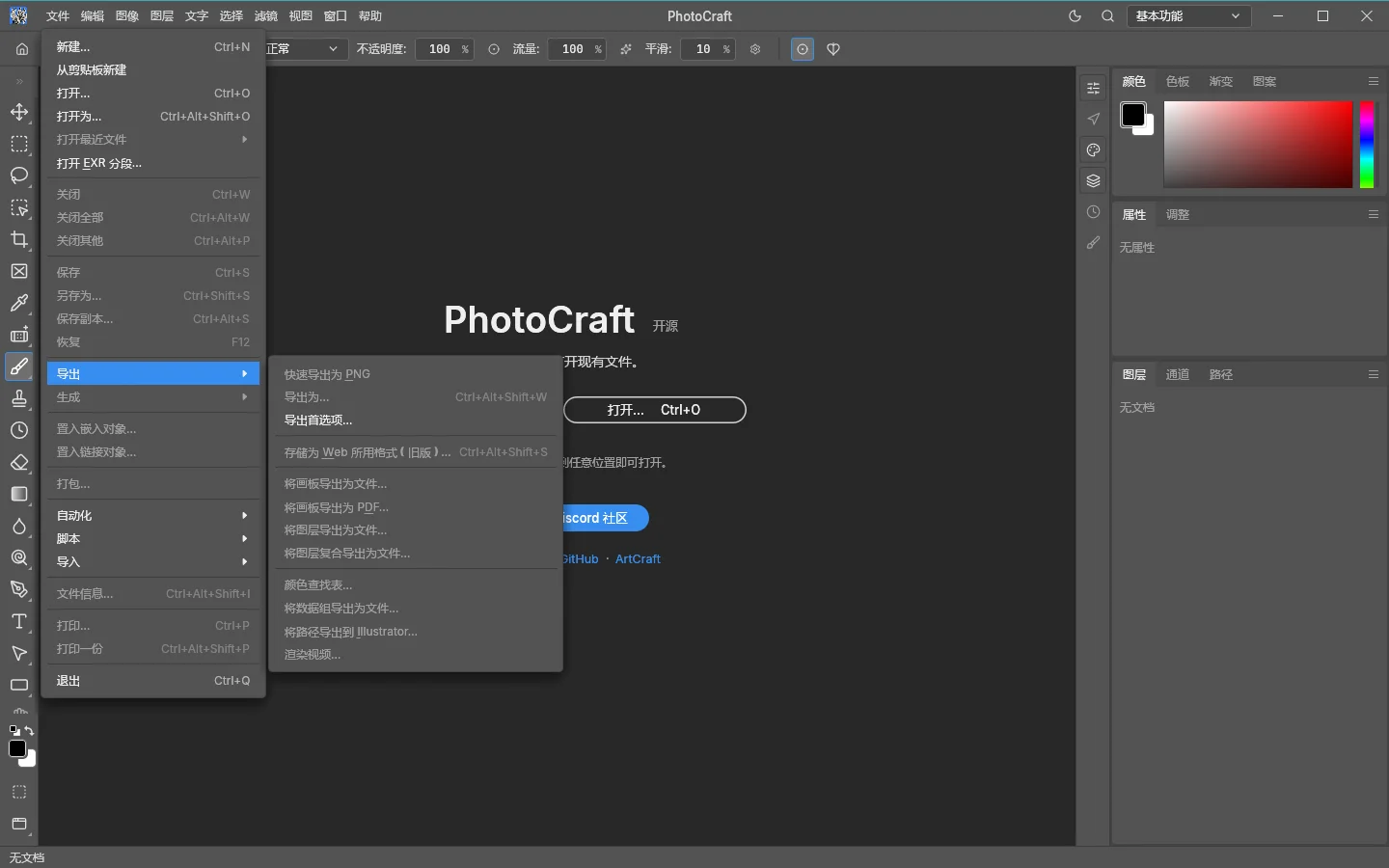Toggle airbrush mode next to flow
The image size is (1389, 868).
coord(626,49)
